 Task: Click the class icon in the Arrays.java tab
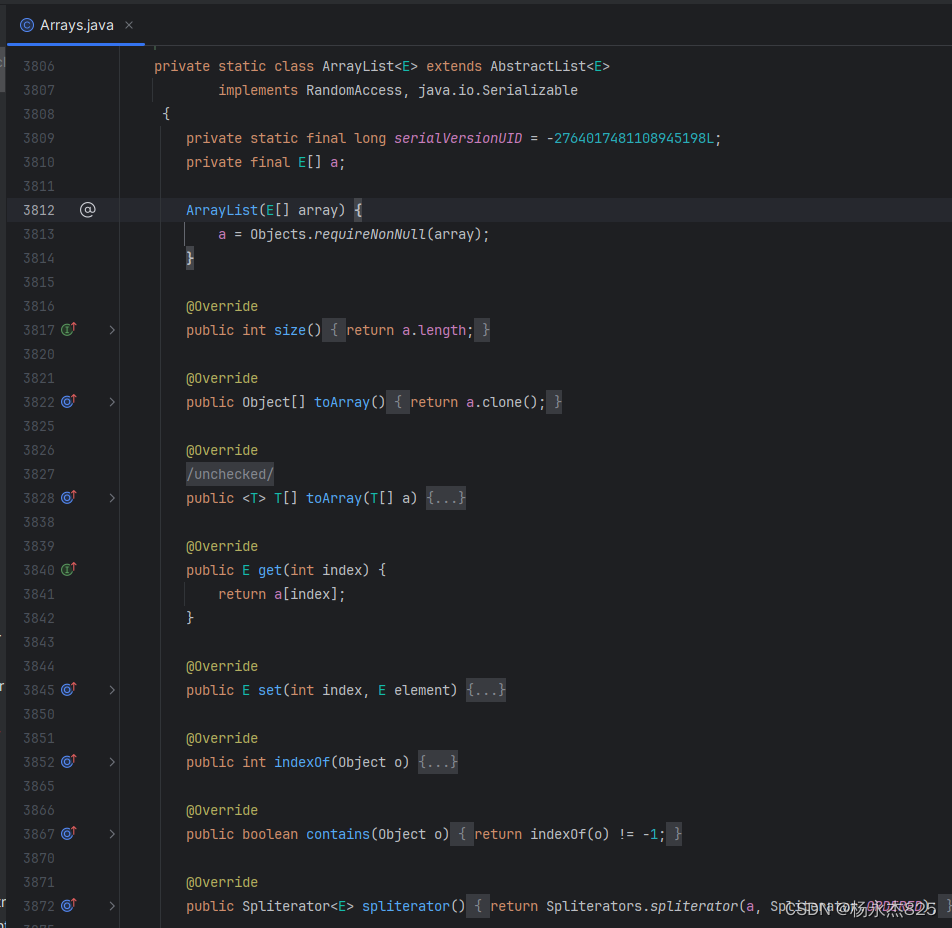point(25,25)
